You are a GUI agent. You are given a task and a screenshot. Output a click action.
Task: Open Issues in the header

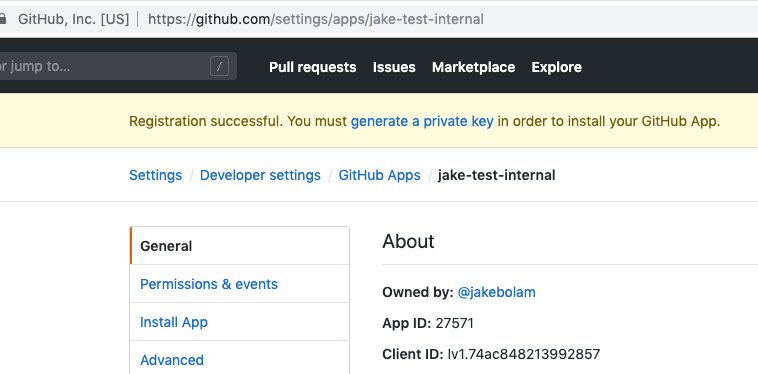coord(394,67)
